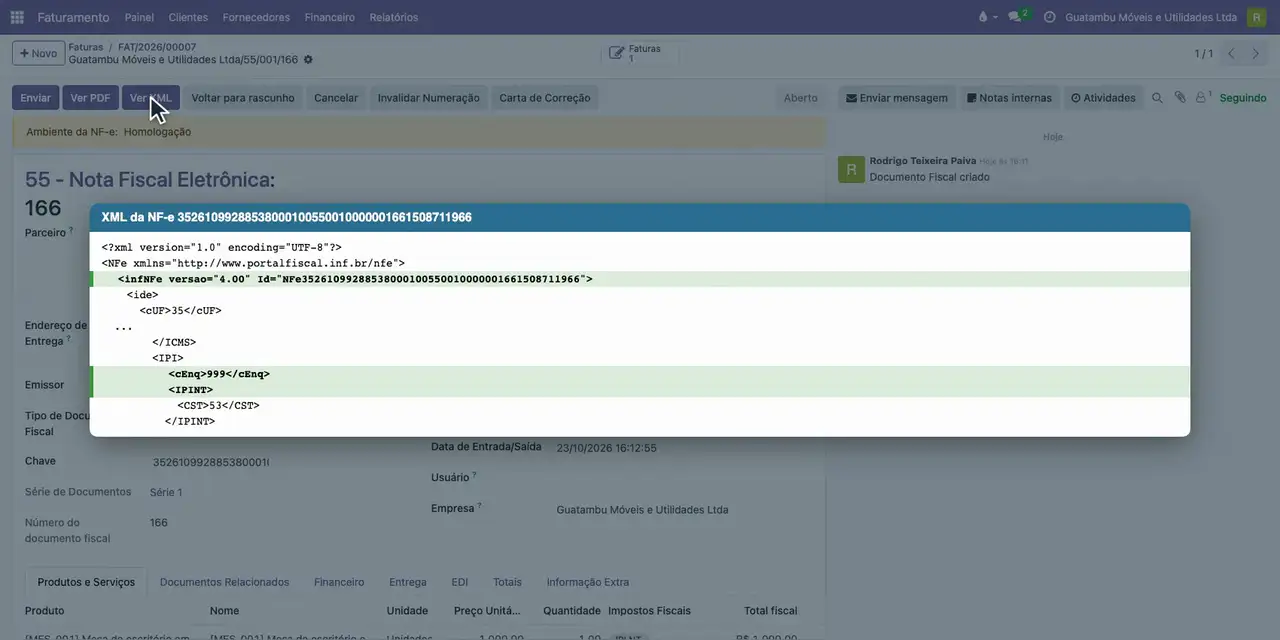This screenshot has height=640, width=1280.
Task: Open the droplet theme dropdown in top bar
Action: (987, 17)
